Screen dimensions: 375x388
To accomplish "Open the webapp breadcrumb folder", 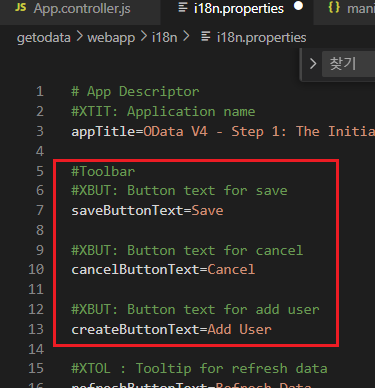I will coord(111,37).
